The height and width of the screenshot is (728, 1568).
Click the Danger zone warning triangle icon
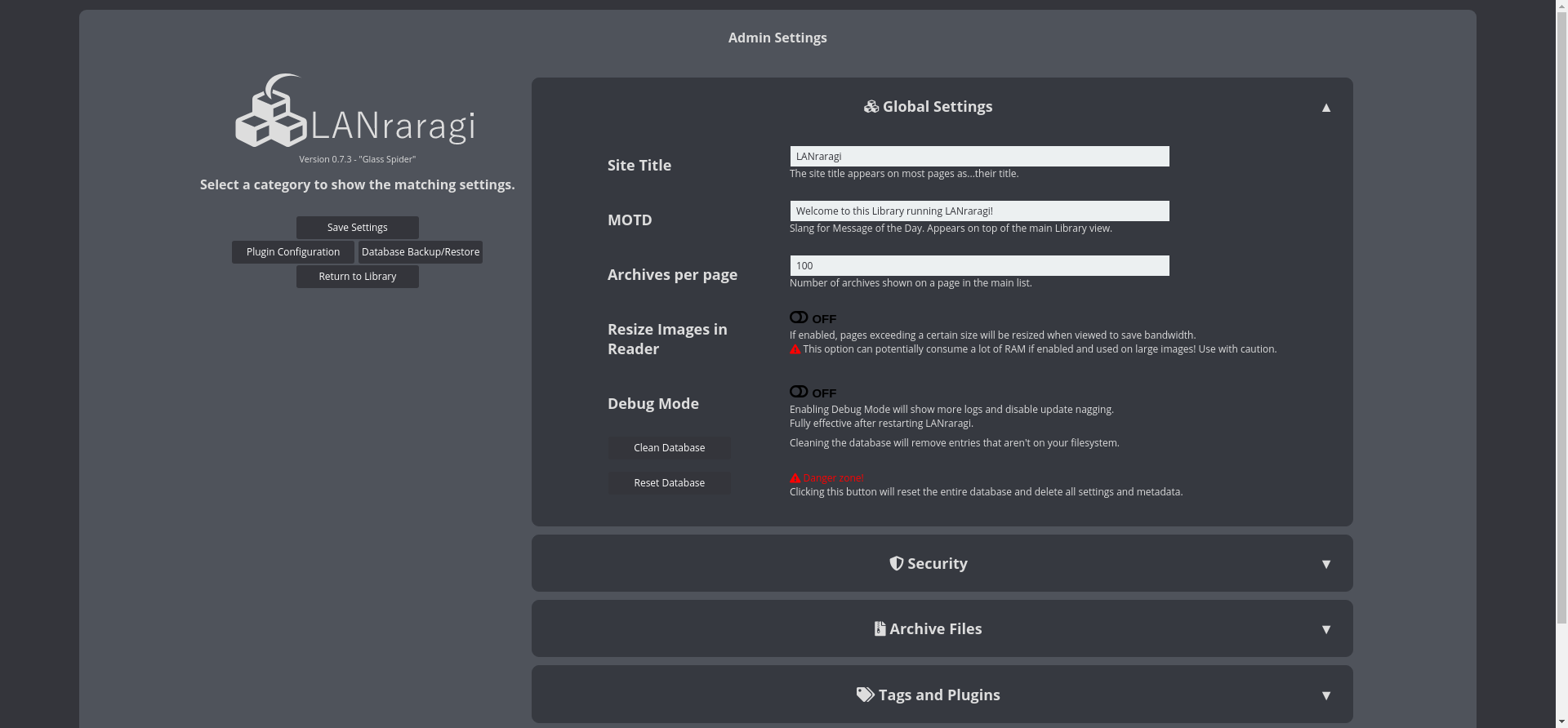pyautogui.click(x=795, y=478)
